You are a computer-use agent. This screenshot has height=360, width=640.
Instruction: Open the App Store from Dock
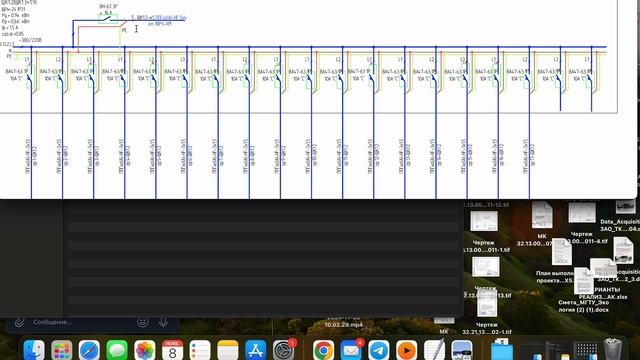pos(256,350)
